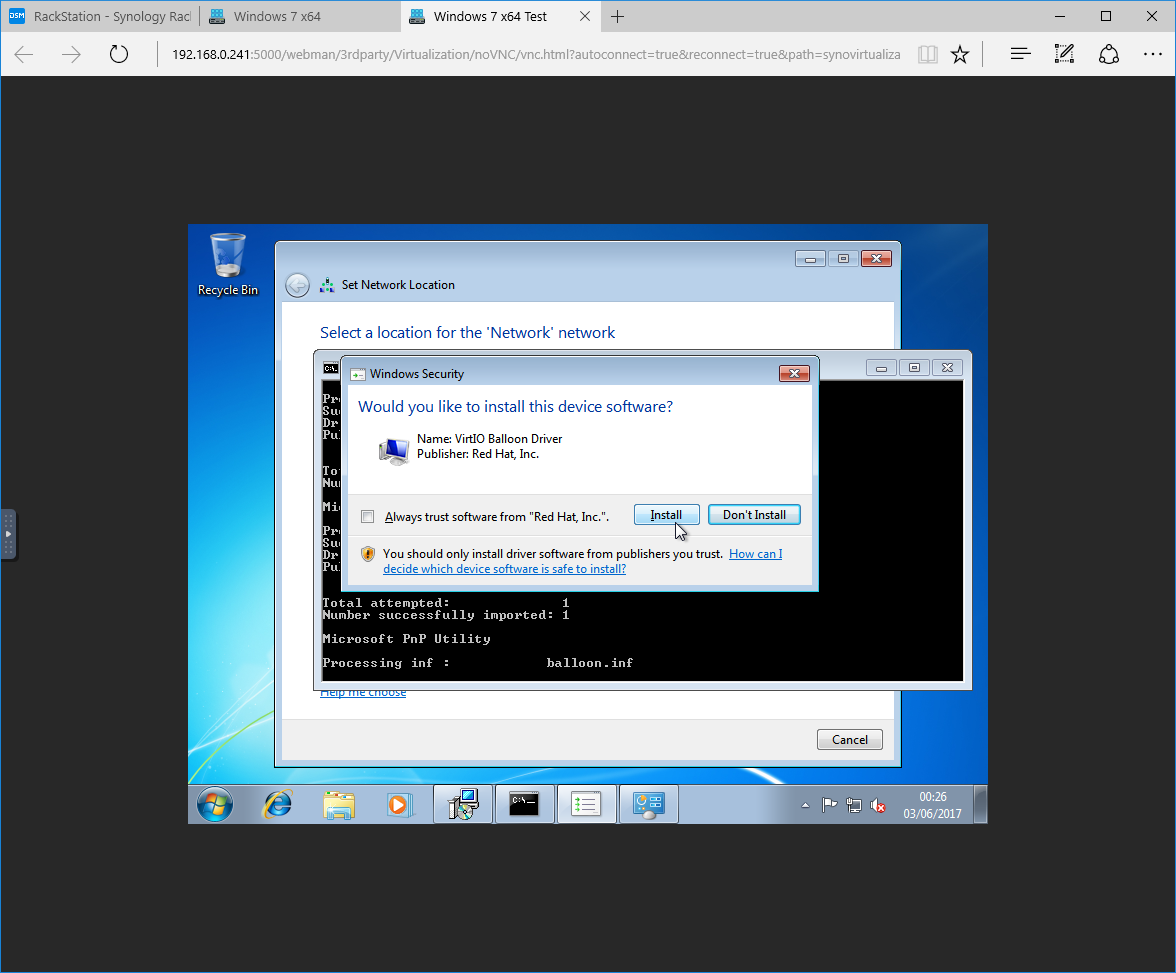Install the VirtIO Balloon Driver
Screen dimensions: 1176x973
[x=666, y=515]
